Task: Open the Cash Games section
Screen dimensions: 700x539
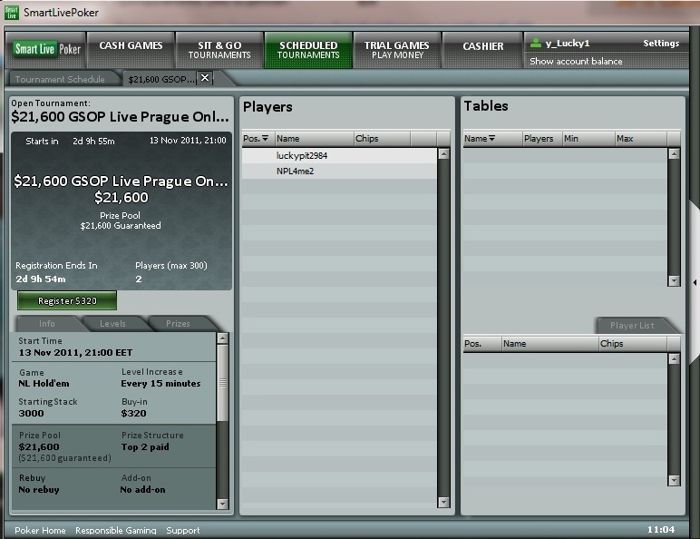Action: pyautogui.click(x=131, y=49)
